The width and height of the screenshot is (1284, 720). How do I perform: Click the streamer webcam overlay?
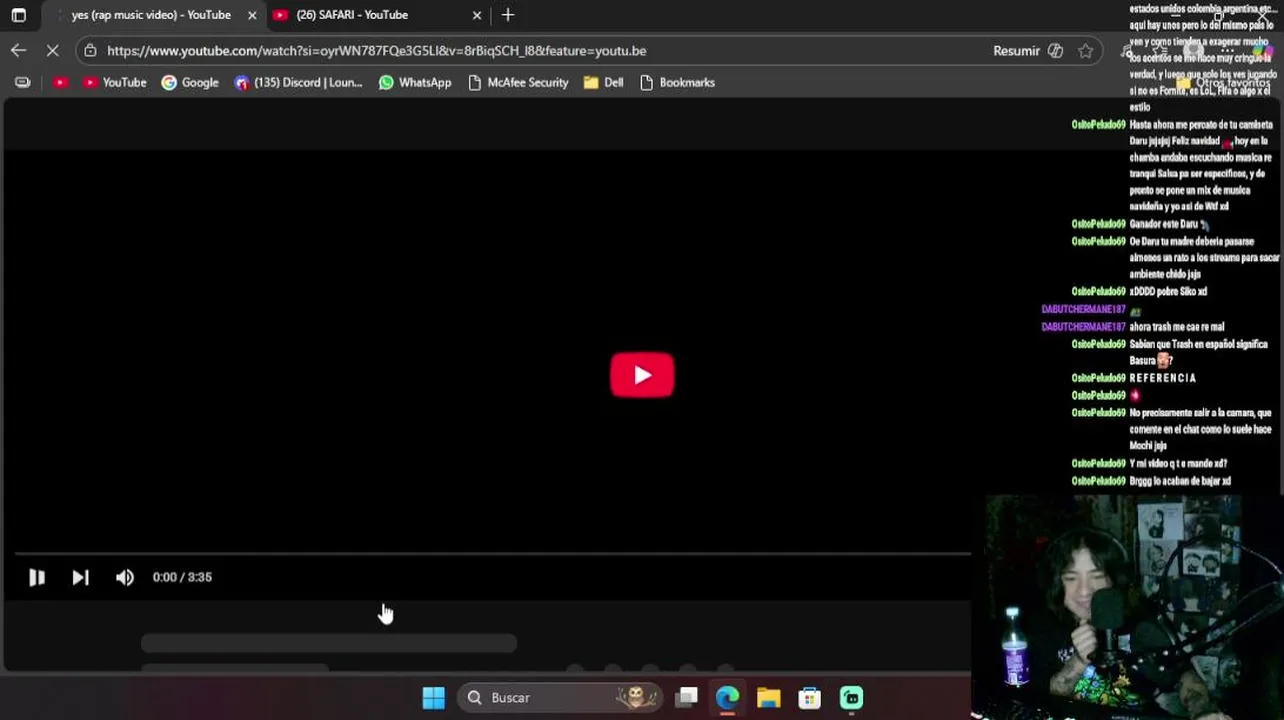pos(1127,607)
